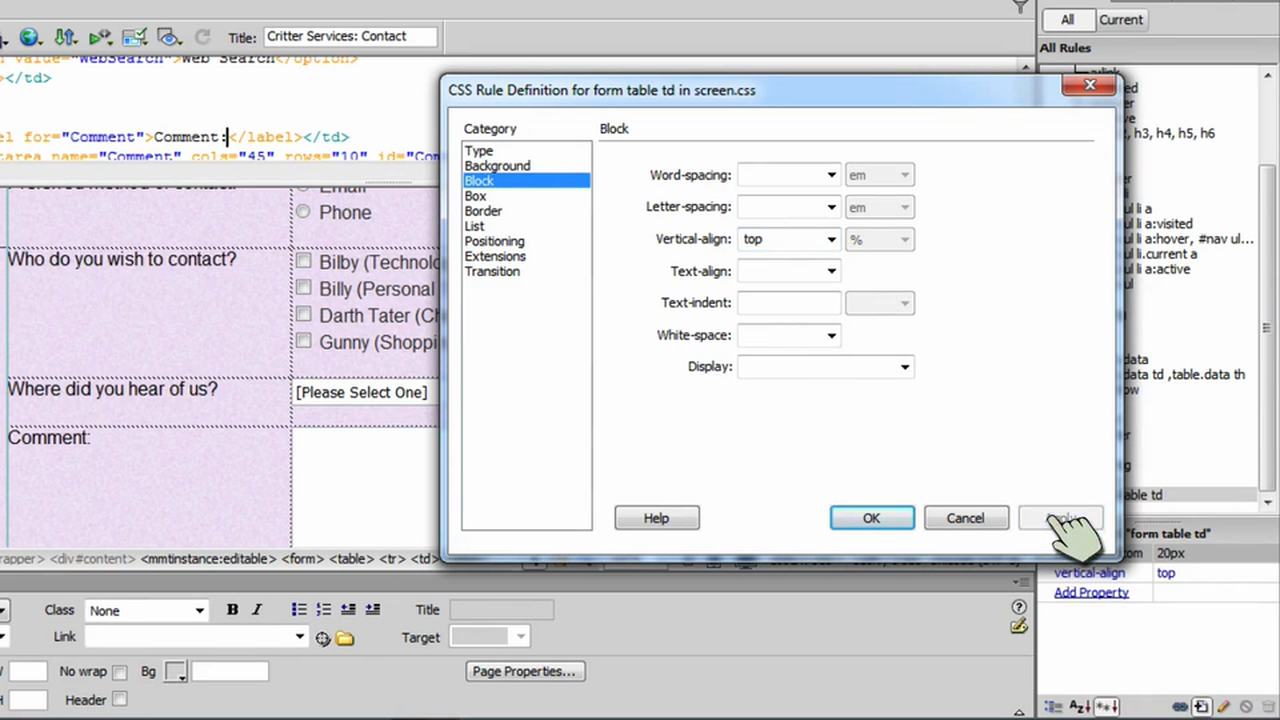Click the New CSS Rule icon in CSS panel
Viewport: 1280px width, 720px height.
pyautogui.click(x=1200, y=706)
